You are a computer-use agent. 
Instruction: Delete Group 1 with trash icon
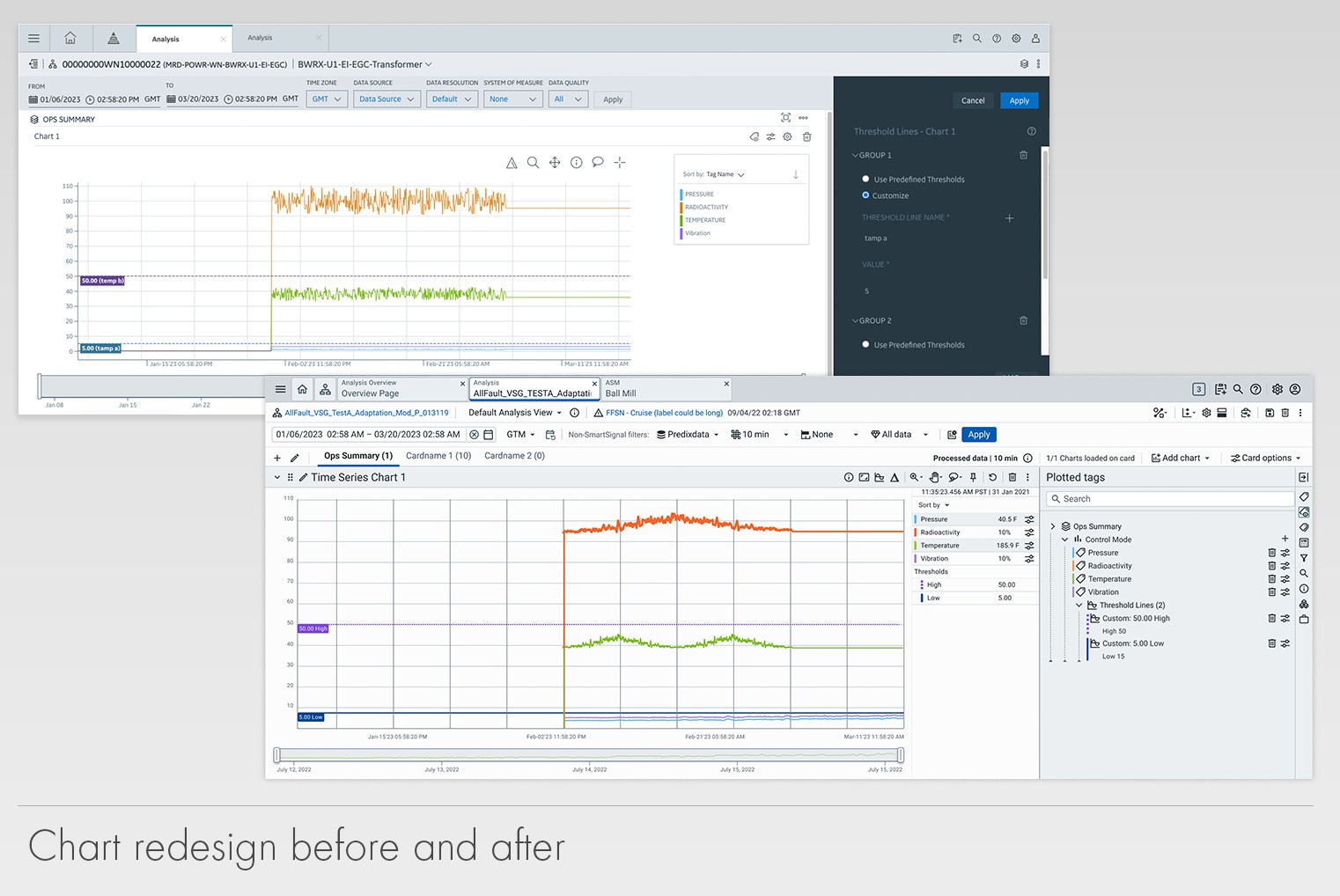click(1023, 155)
